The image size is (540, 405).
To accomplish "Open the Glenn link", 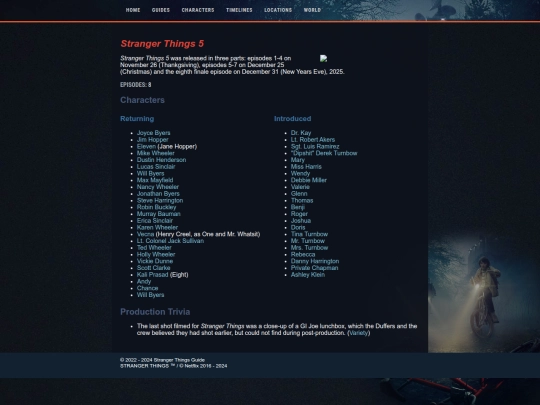I will point(299,194).
